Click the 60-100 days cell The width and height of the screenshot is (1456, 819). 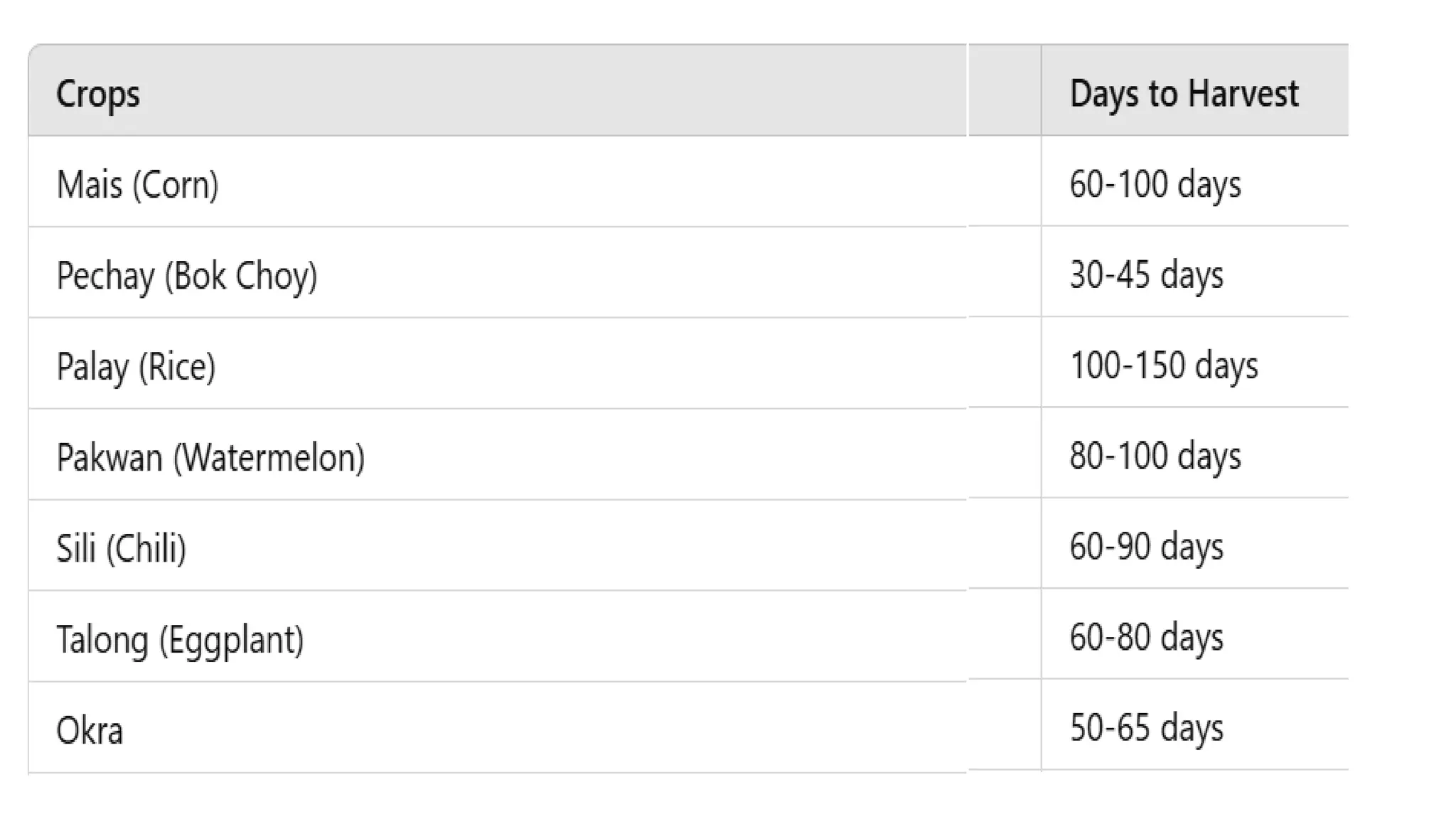click(1155, 184)
